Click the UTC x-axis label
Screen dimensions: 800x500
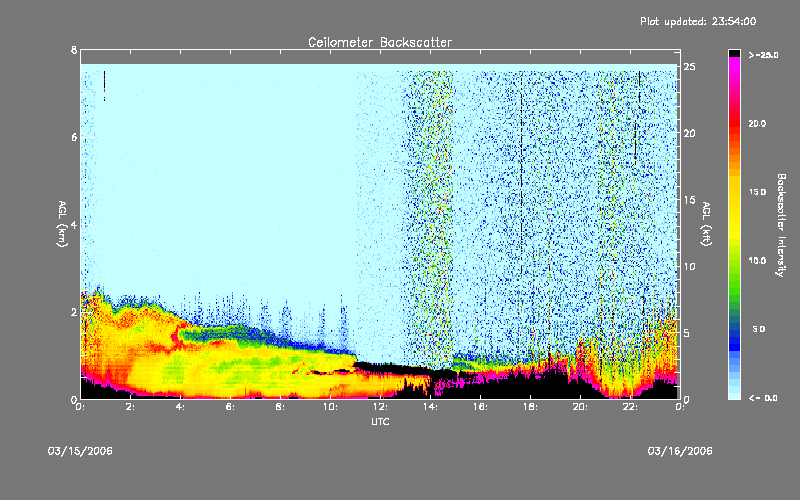click(379, 423)
